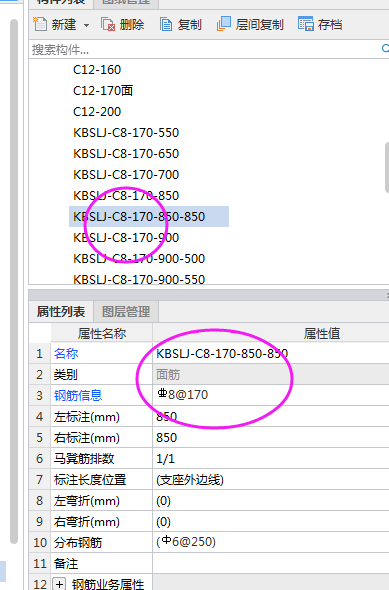Click the 马凳筋排数 property name

[84, 459]
